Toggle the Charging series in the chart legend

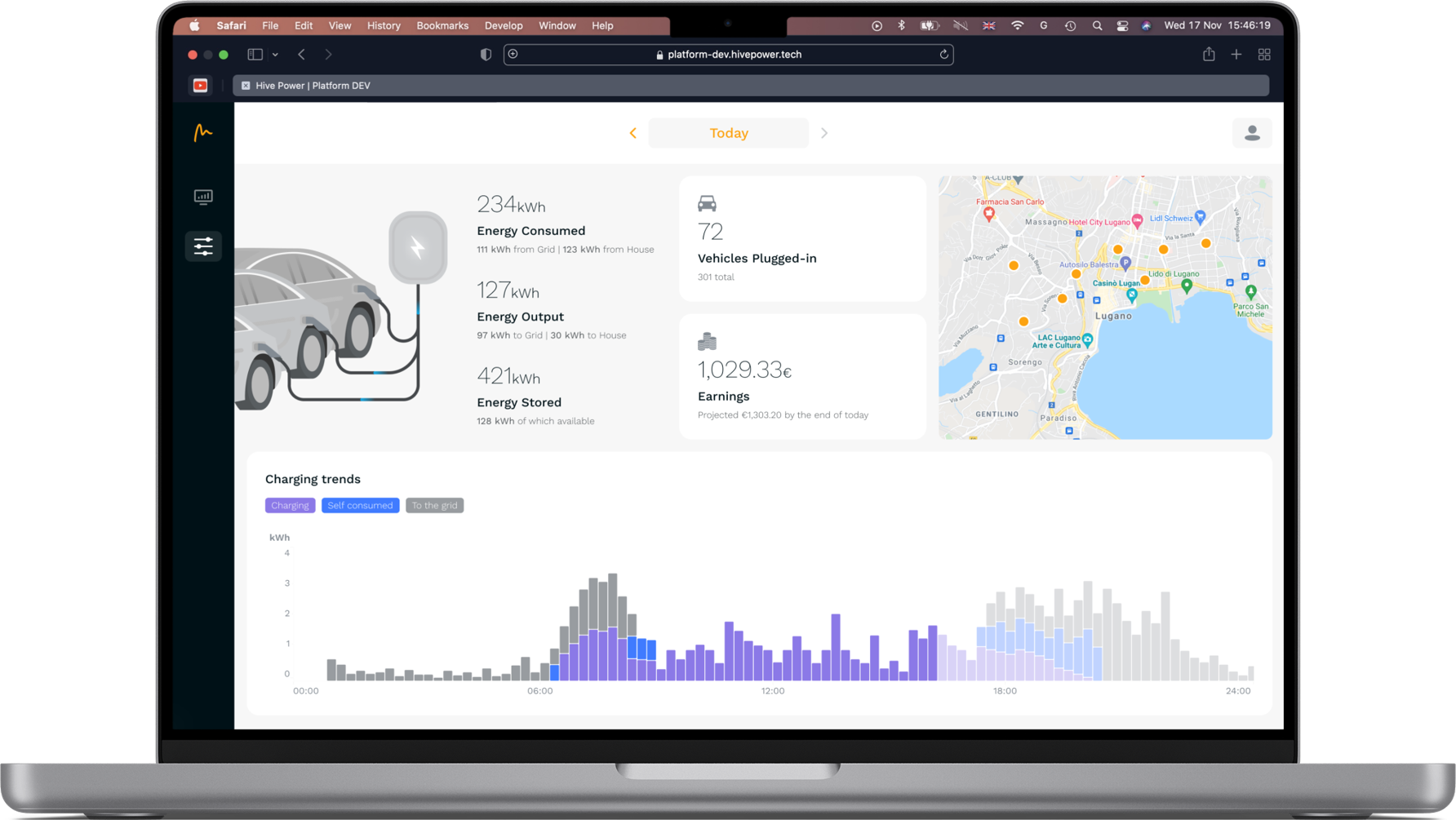290,505
